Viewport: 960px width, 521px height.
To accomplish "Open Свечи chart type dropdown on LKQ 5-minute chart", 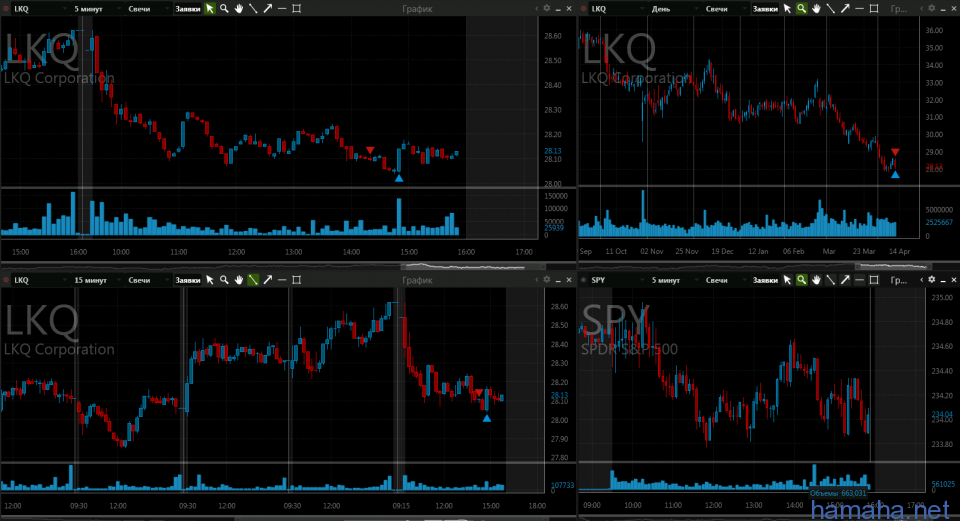I will 148,9.
